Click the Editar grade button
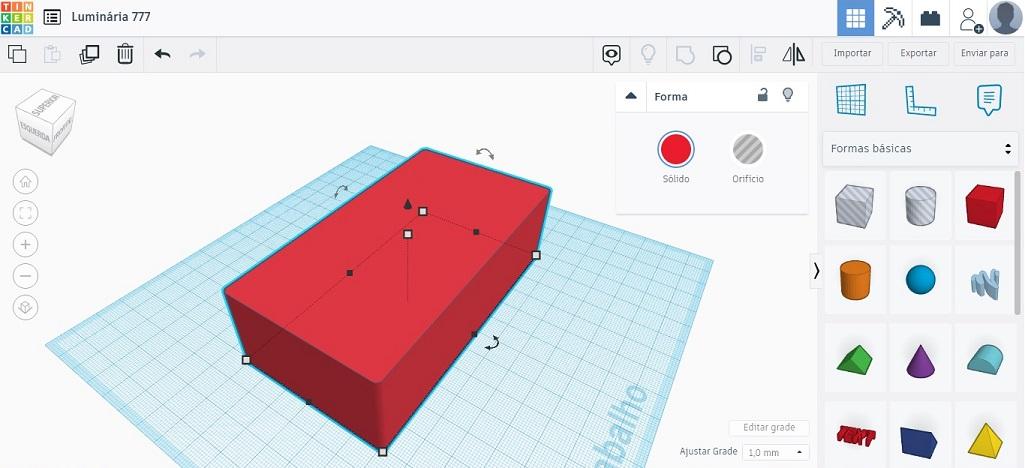 coord(769,427)
